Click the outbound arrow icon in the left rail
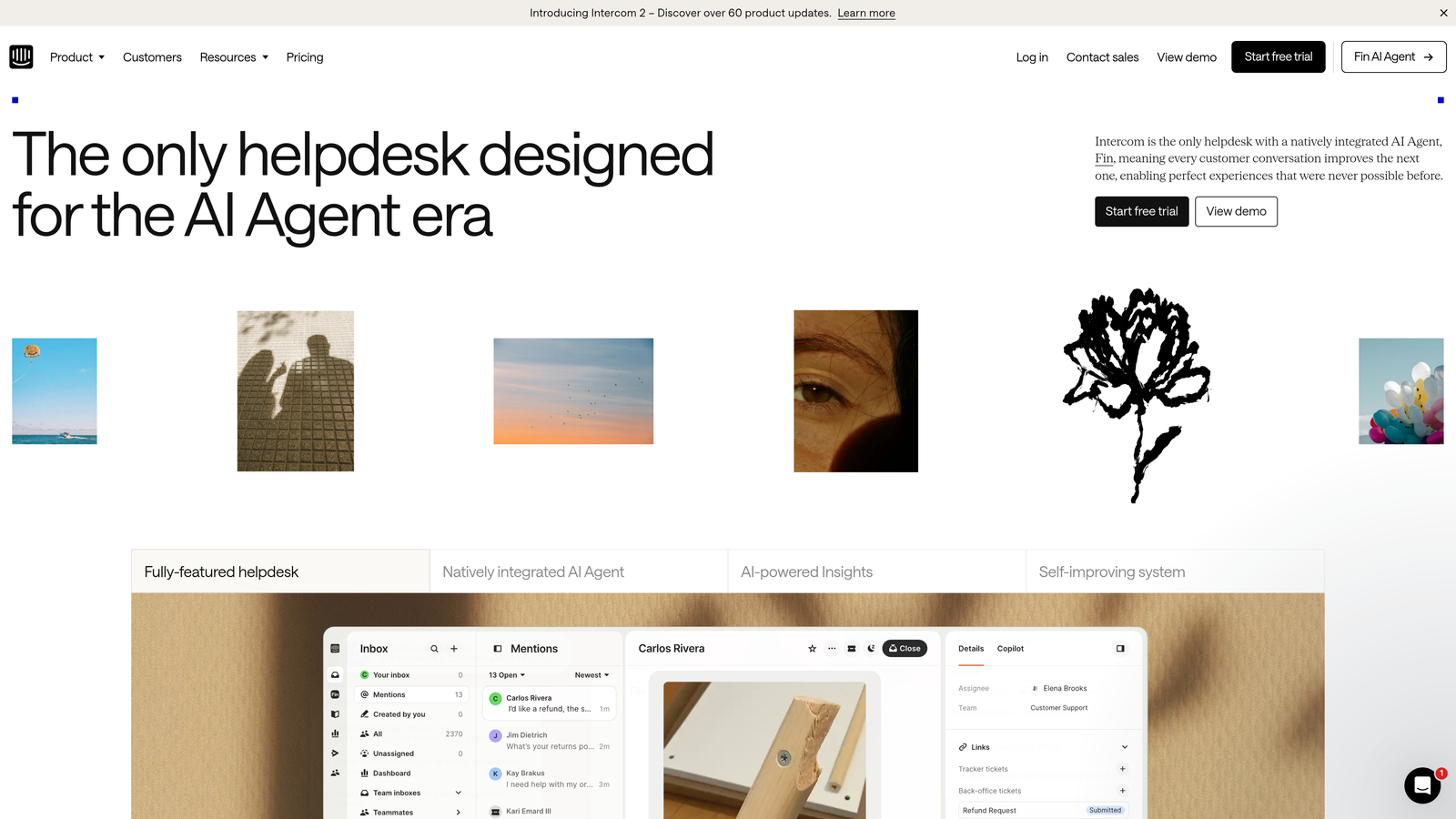This screenshot has height=819, width=1456. (335, 753)
